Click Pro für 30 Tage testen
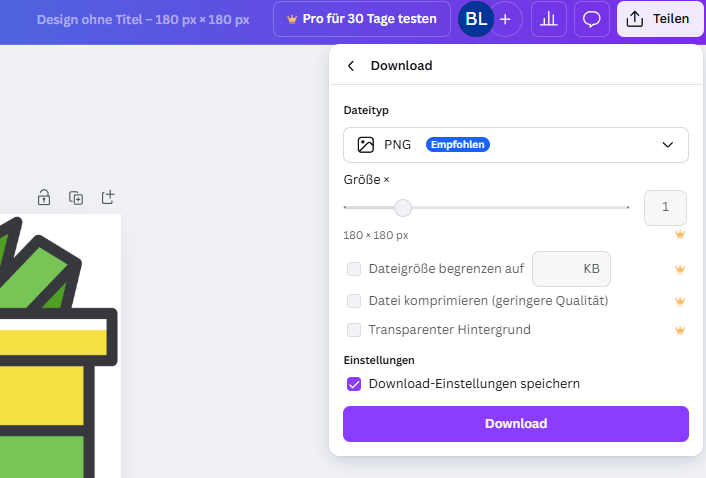The width and height of the screenshot is (706, 478). click(361, 19)
